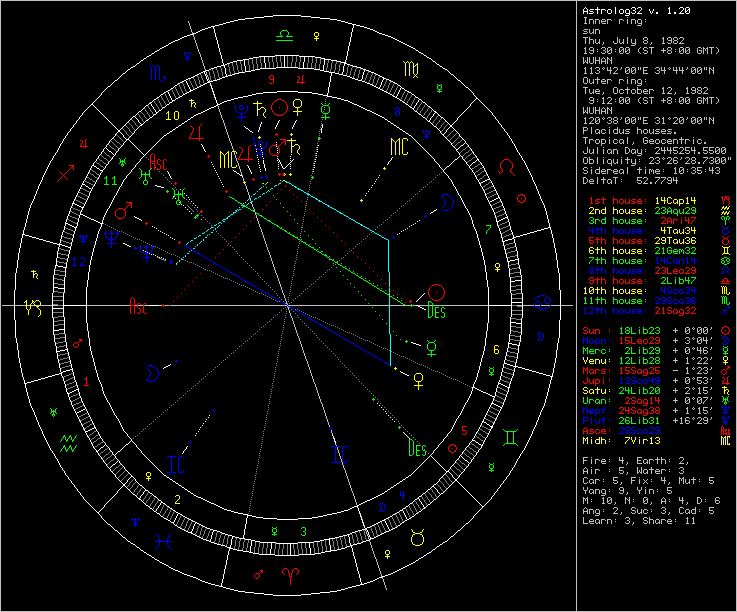Select the red Asc label on horizon line
This screenshot has height=612, width=737.
tap(138, 306)
